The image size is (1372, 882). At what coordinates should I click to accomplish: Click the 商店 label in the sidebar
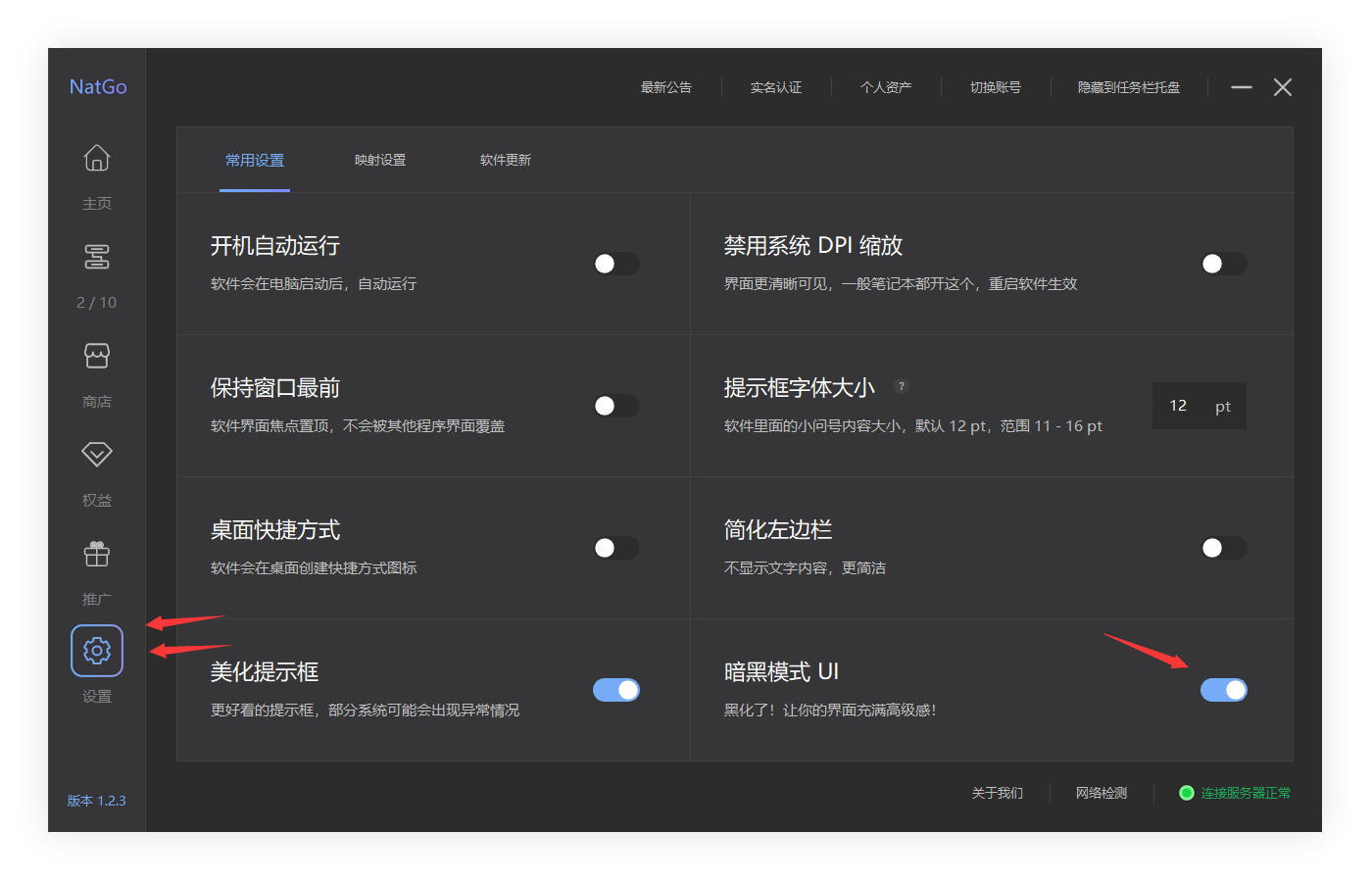tap(97, 402)
